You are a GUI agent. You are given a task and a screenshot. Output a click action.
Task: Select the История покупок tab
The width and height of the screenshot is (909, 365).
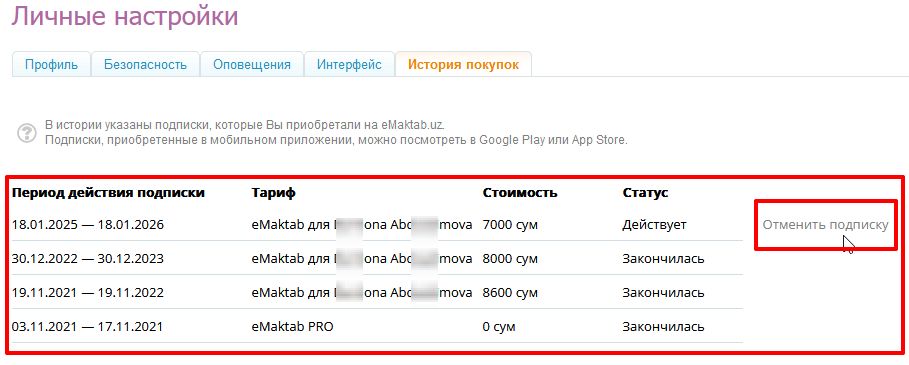tap(463, 64)
